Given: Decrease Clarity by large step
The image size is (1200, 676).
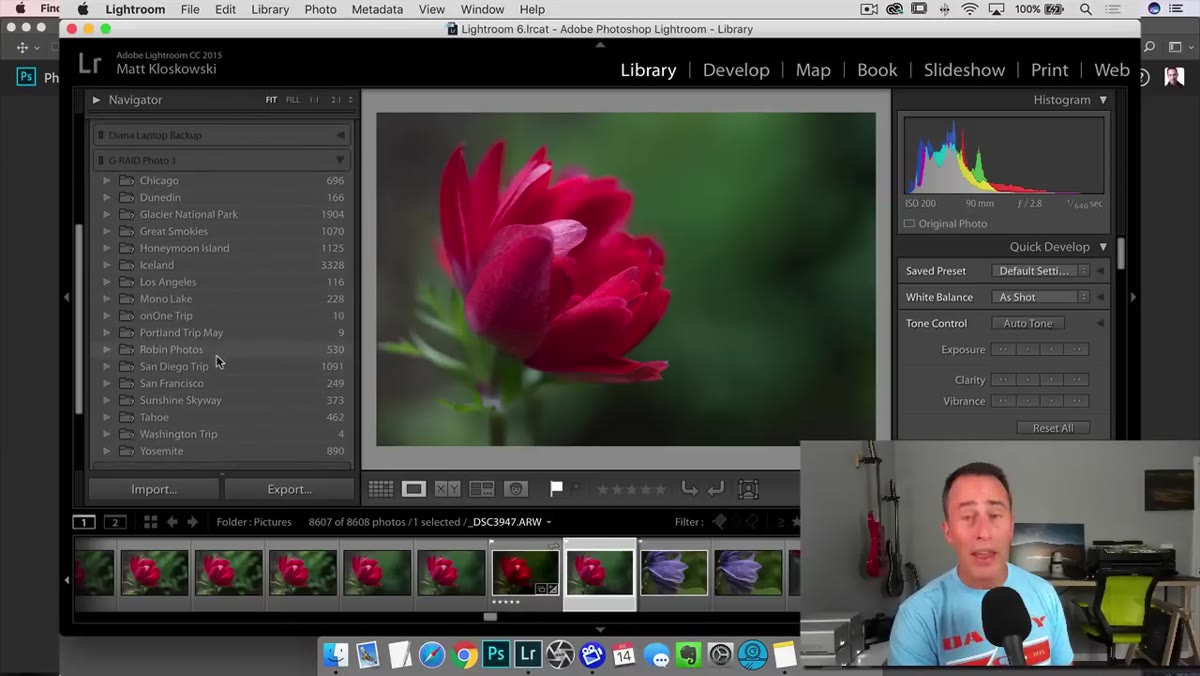Looking at the screenshot, I should 1003,380.
